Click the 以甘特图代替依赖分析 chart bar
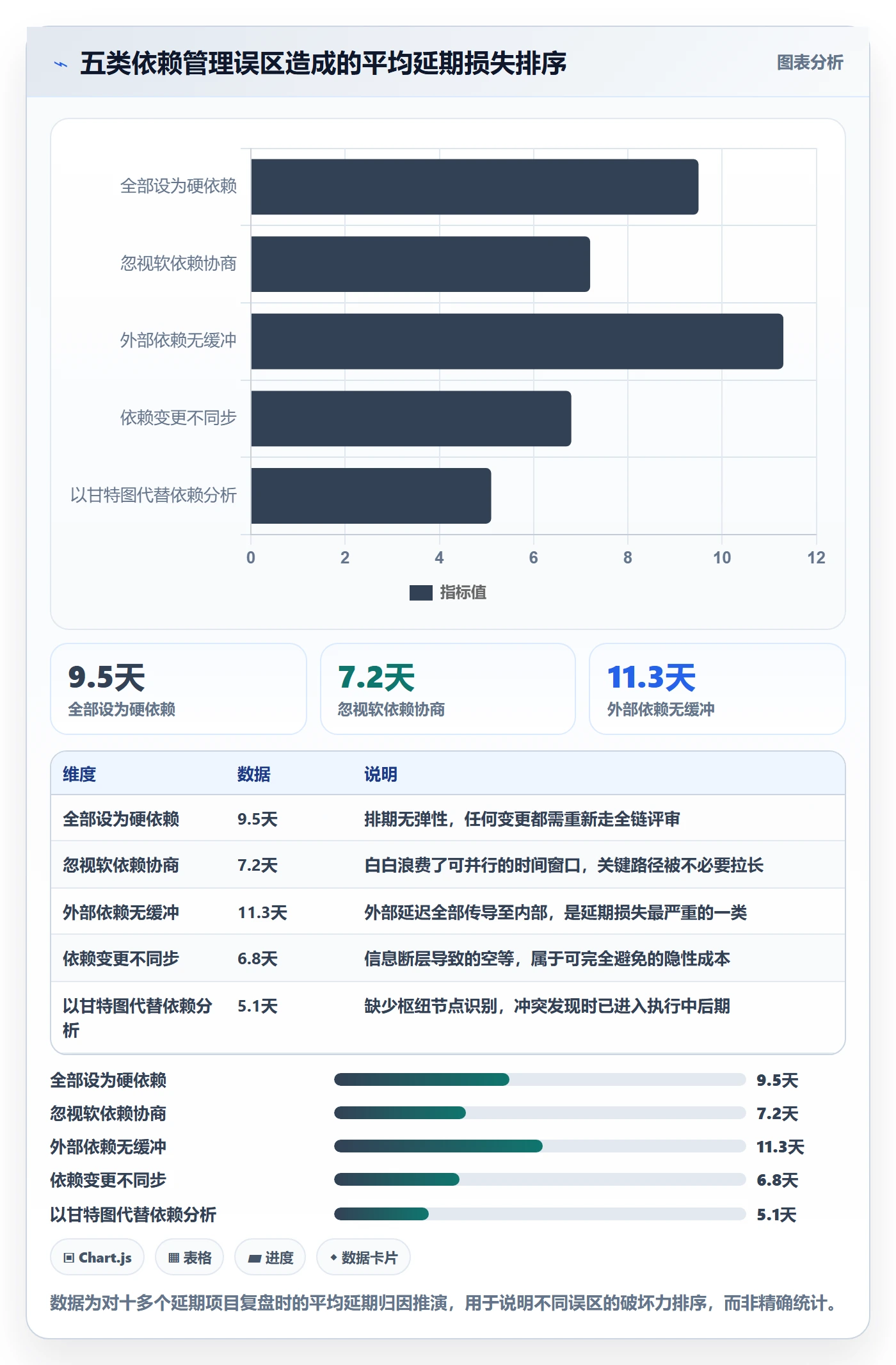The height and width of the screenshot is (1365, 896). click(x=371, y=496)
